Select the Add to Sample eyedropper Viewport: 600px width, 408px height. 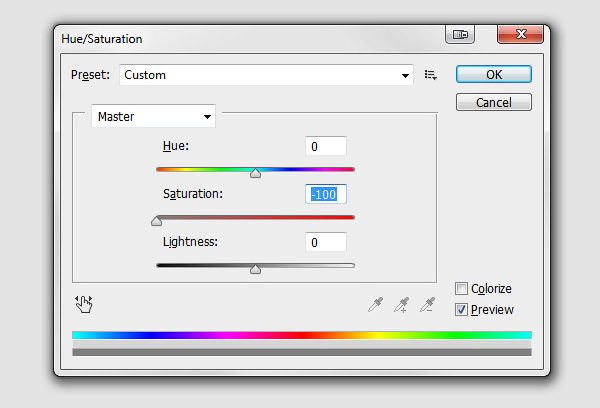coord(402,304)
